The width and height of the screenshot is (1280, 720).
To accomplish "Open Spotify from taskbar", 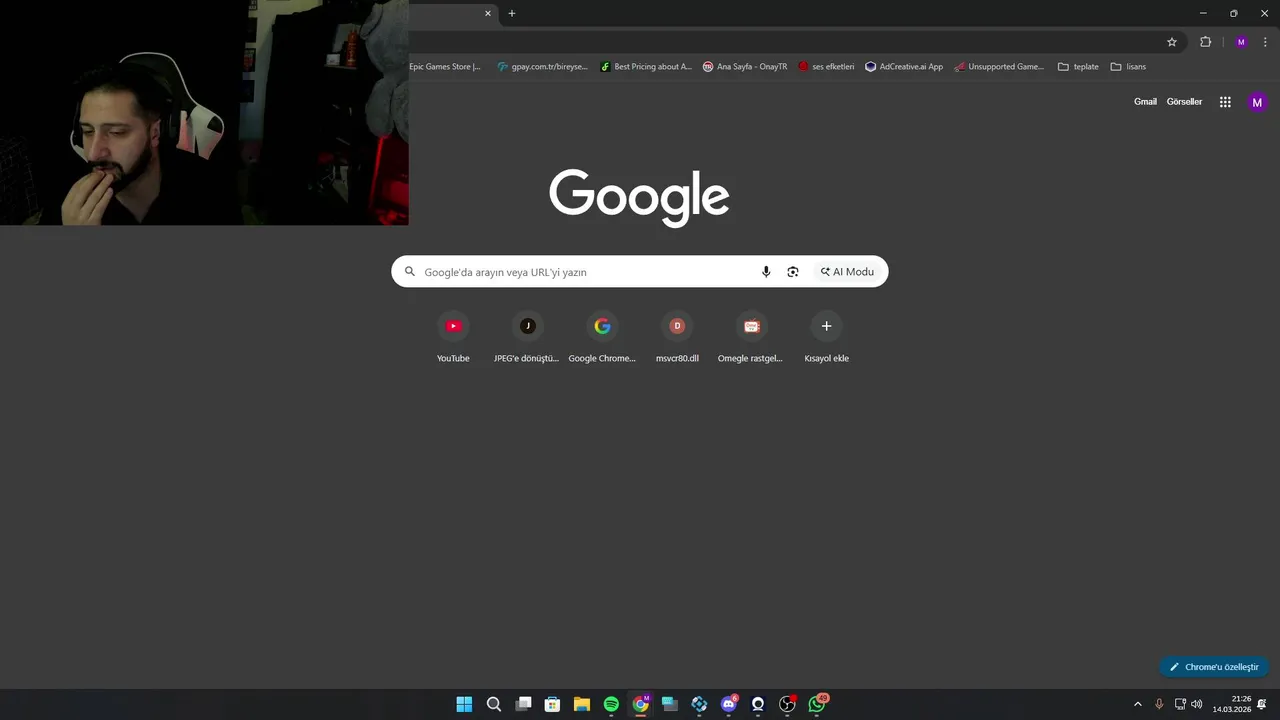I will (x=611, y=704).
